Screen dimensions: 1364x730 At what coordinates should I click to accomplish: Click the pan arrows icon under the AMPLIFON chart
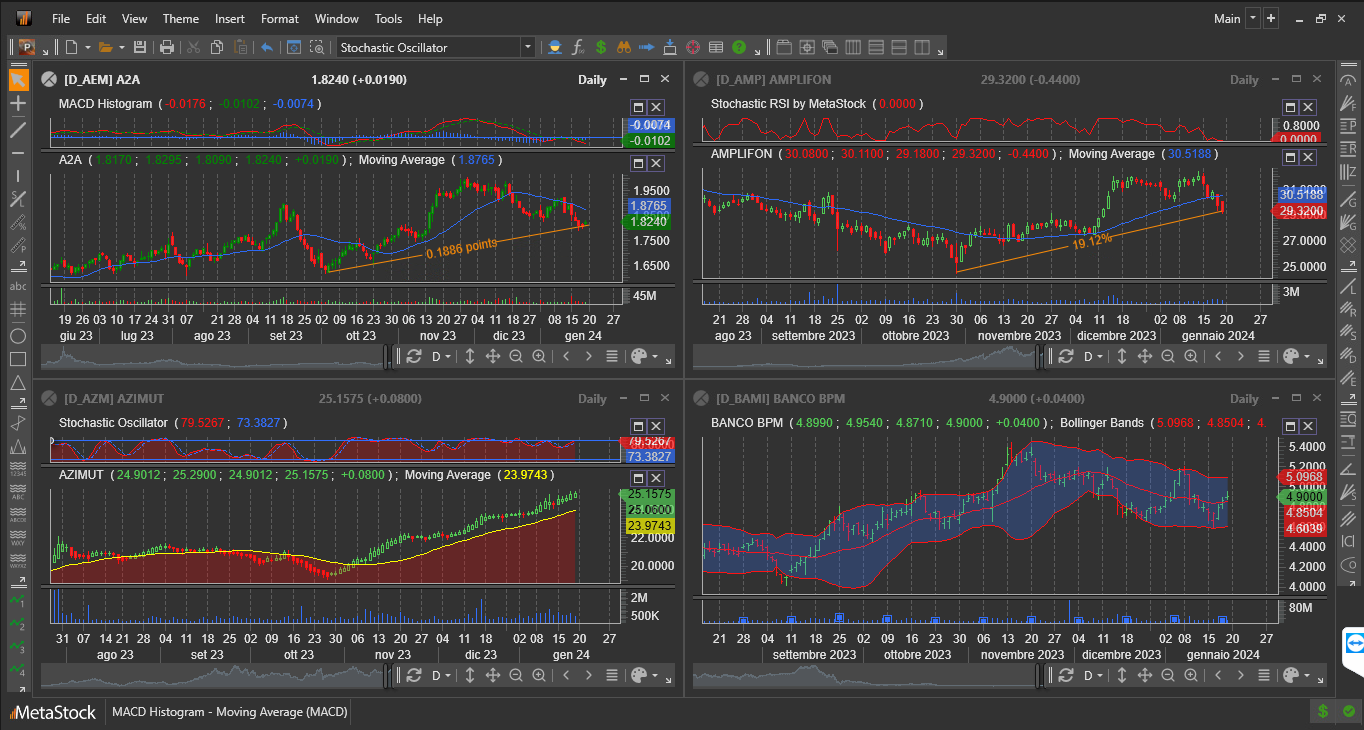(1144, 356)
